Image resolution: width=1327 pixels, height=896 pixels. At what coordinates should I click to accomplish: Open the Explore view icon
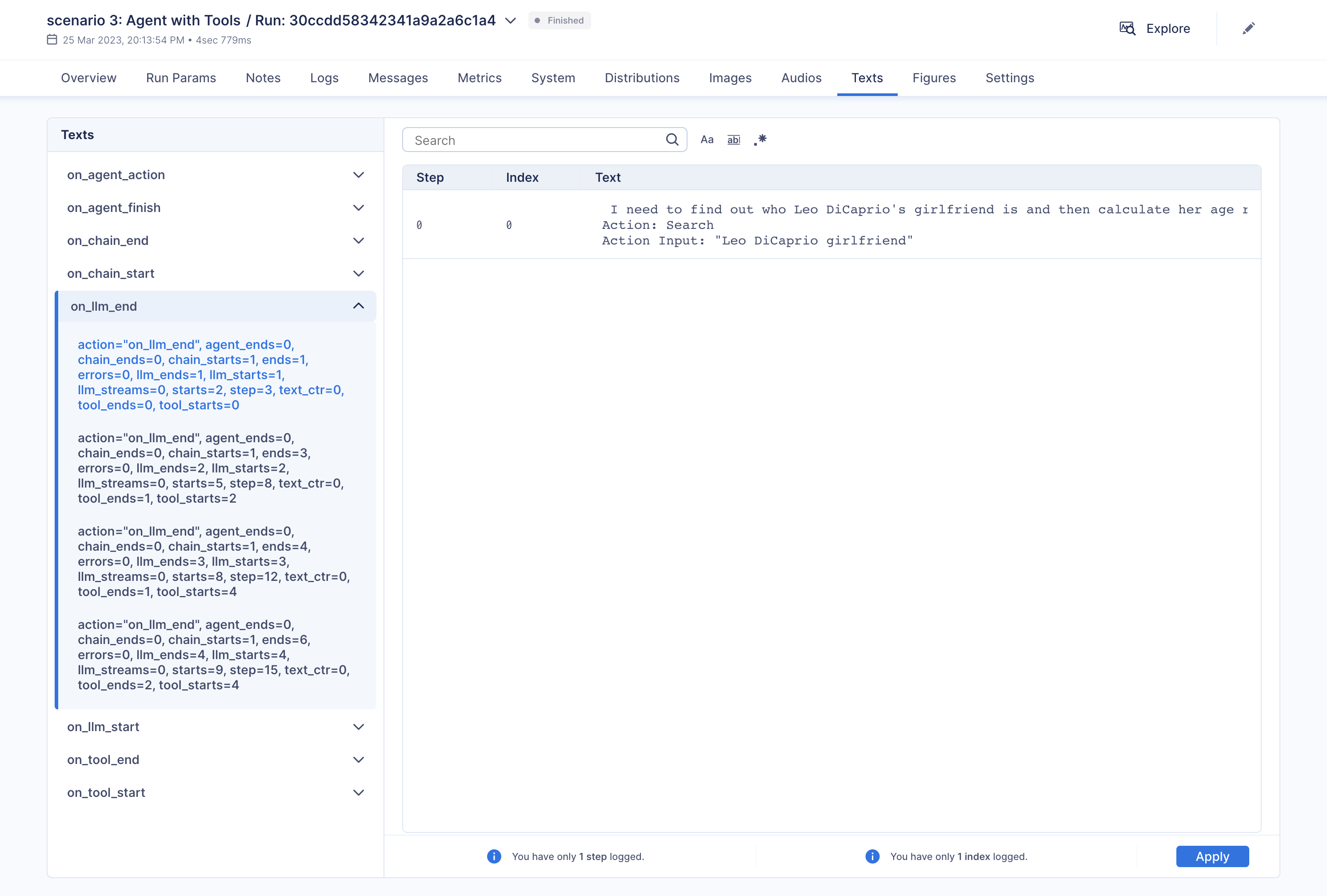[x=1127, y=28]
